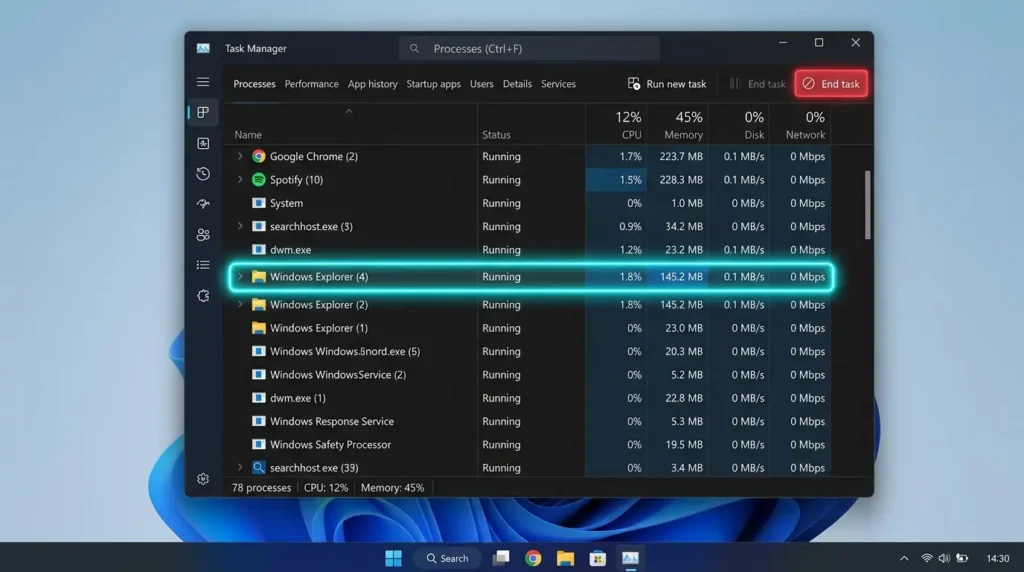
Task: Select the Windows Windows.5nord.exe (5) row
Action: 529,351
